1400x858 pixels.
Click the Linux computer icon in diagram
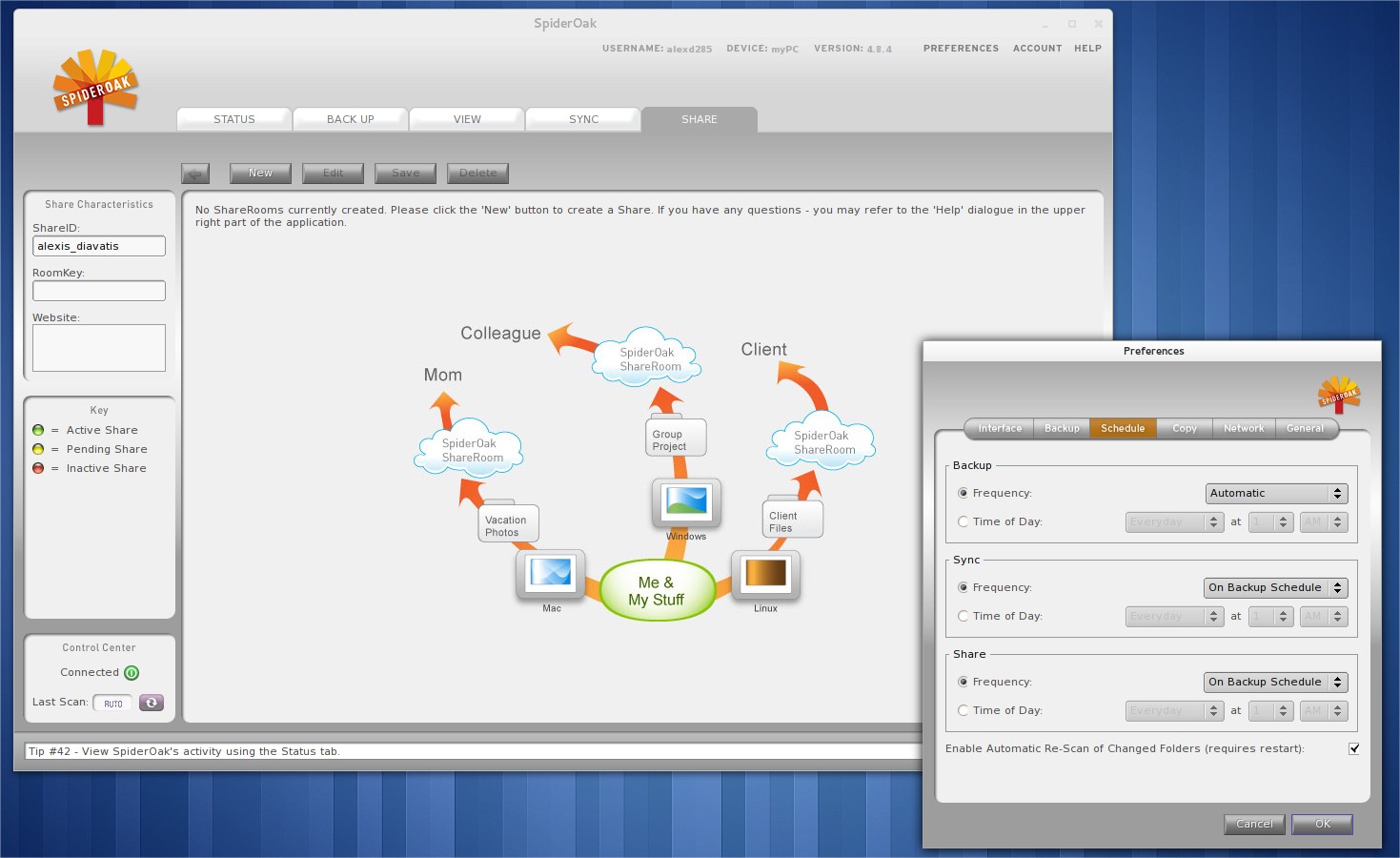765,575
